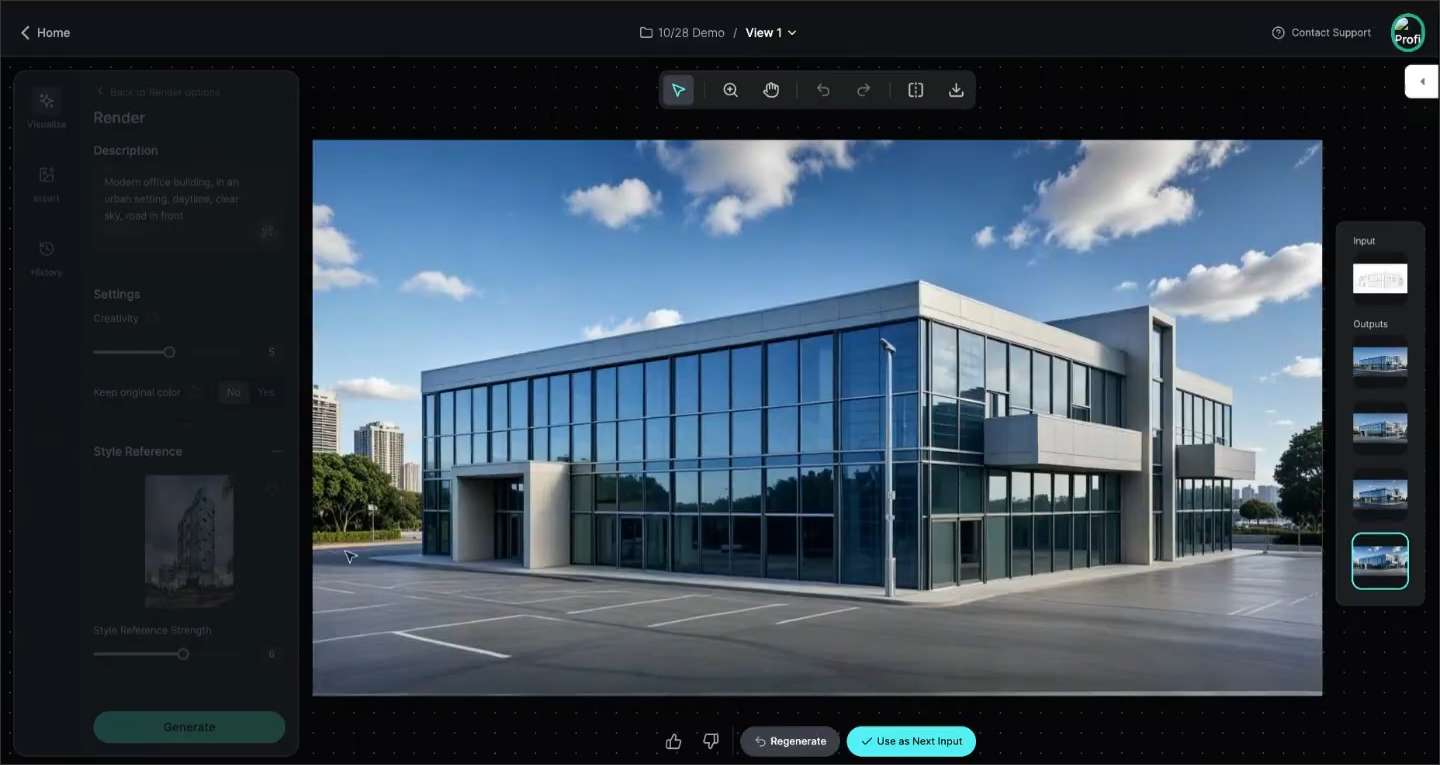Screen dimensions: 1440x765
Task: Remove the style reference image
Action: (x=271, y=487)
